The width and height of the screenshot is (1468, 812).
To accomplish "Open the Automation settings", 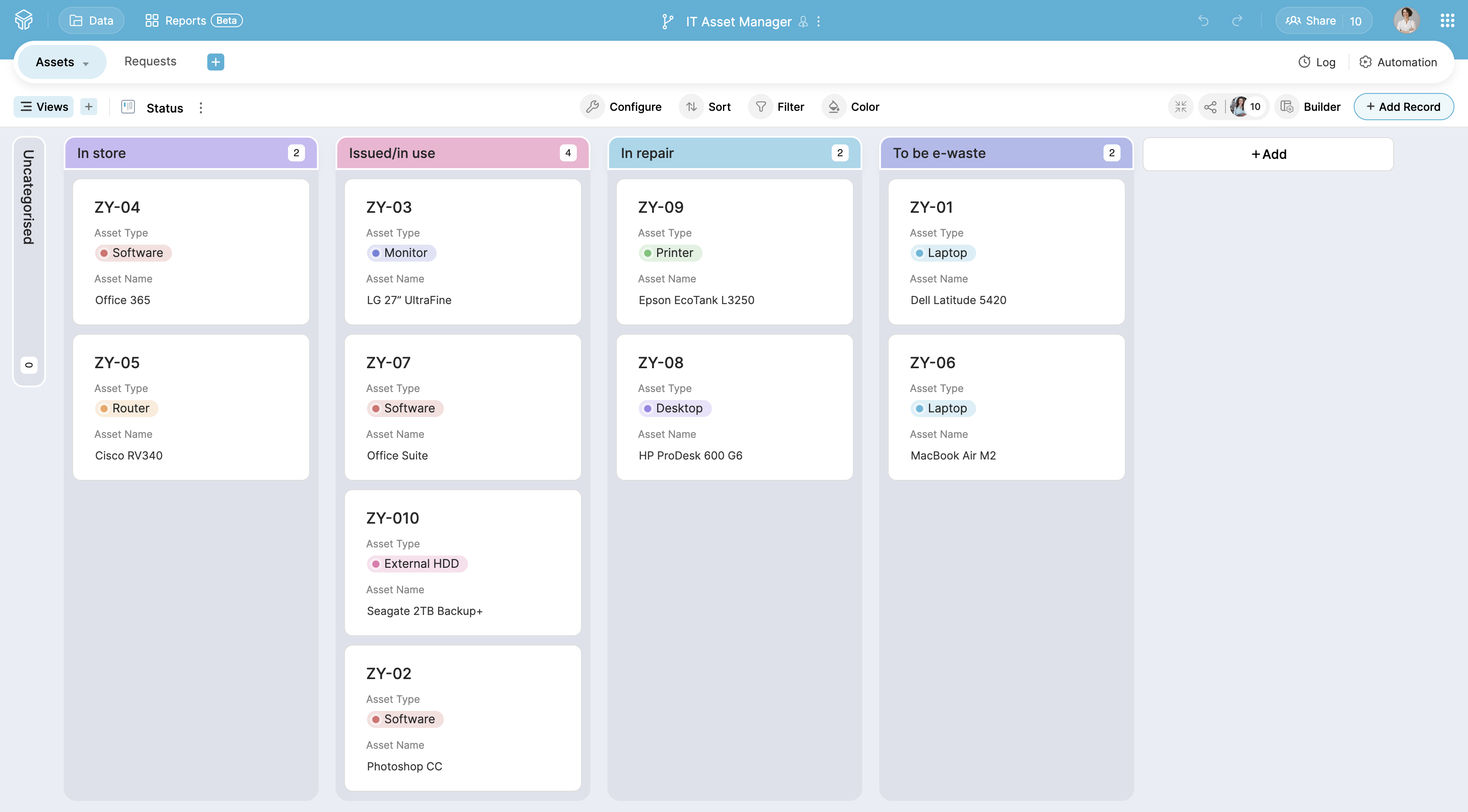I will (1398, 62).
